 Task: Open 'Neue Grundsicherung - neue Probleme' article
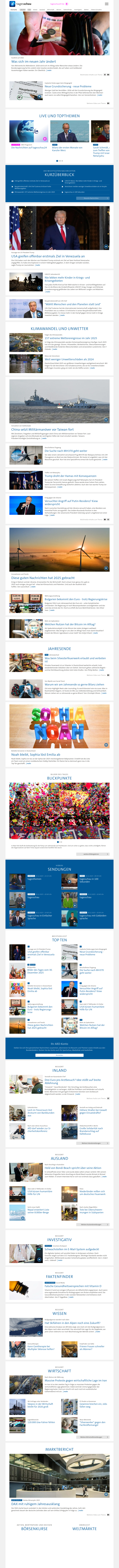(x=68, y=86)
